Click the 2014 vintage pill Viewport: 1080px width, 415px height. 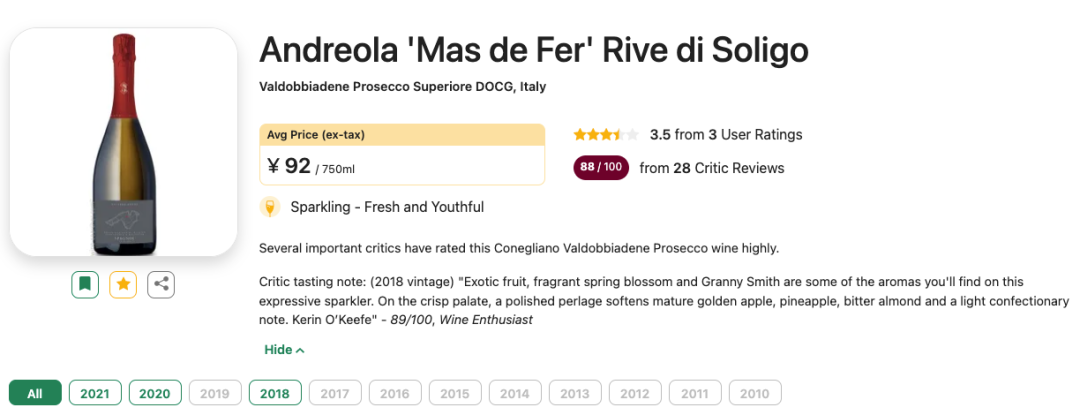[x=515, y=393]
